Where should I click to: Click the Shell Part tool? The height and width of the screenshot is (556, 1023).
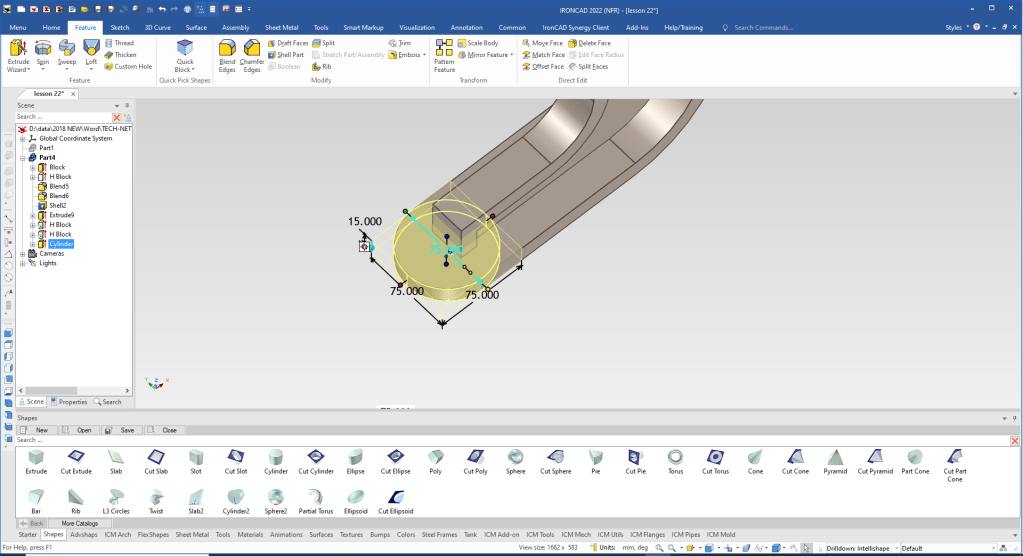click(x=290, y=55)
